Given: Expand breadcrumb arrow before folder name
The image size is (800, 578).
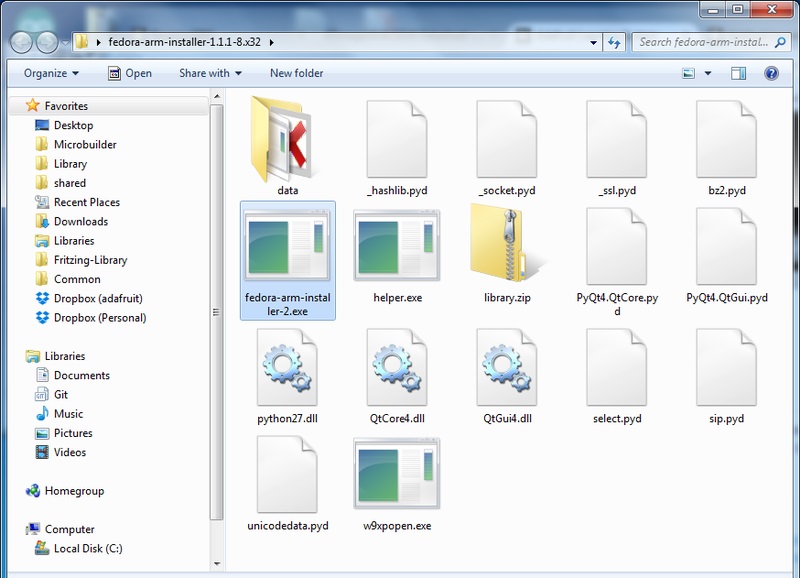Looking at the screenshot, I should tap(98, 42).
